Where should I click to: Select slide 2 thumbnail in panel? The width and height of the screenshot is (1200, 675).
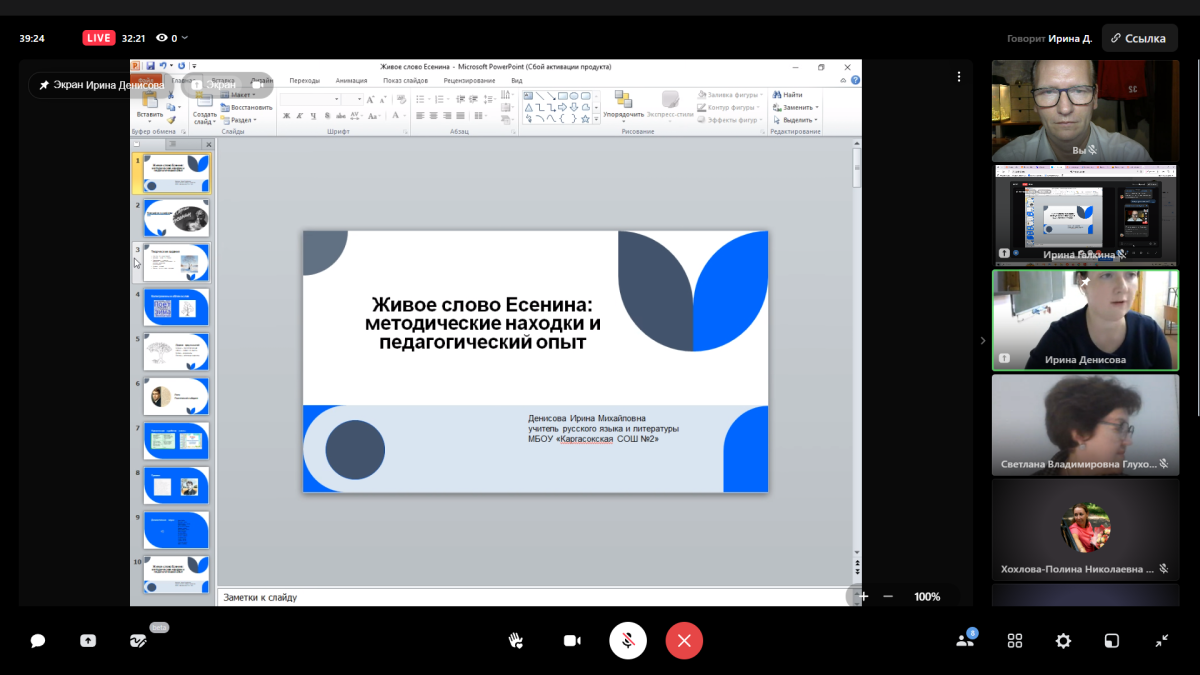tap(176, 218)
